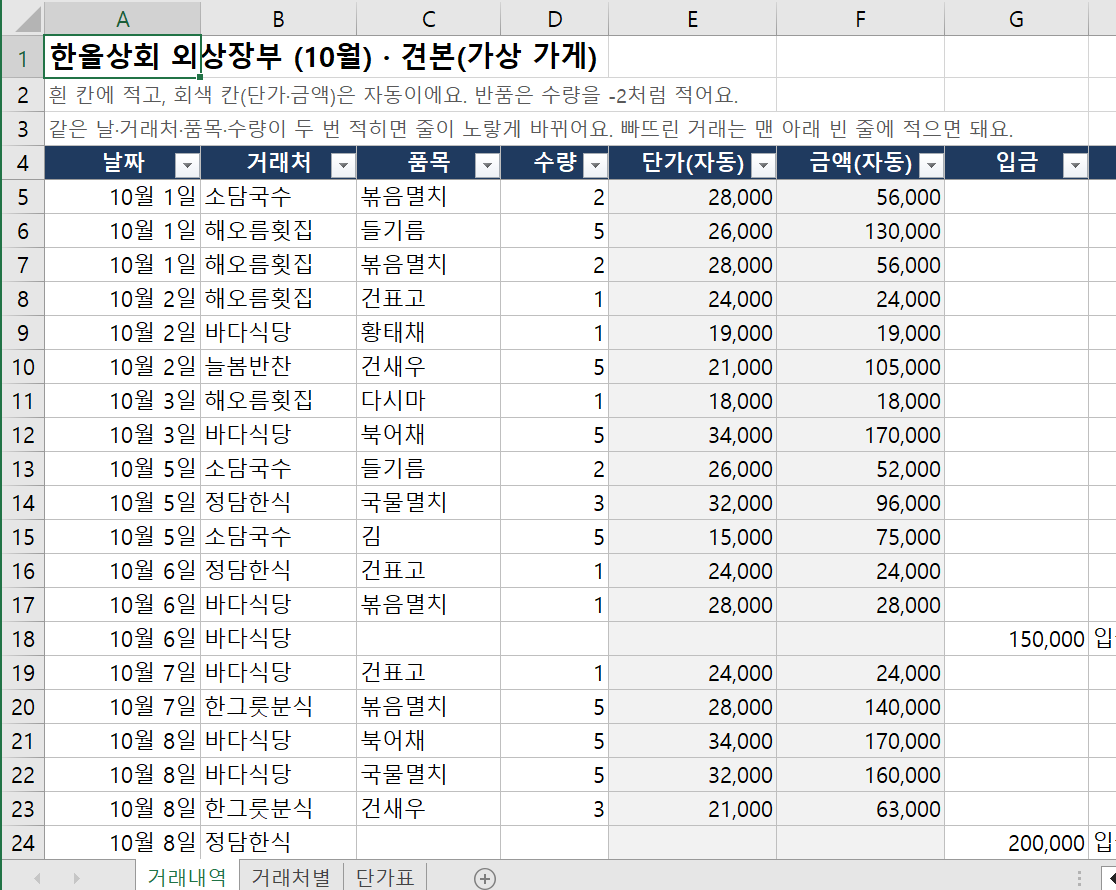The width and height of the screenshot is (1116, 890).
Task: Click the previous sheet navigation arrow
Action: pos(37,879)
